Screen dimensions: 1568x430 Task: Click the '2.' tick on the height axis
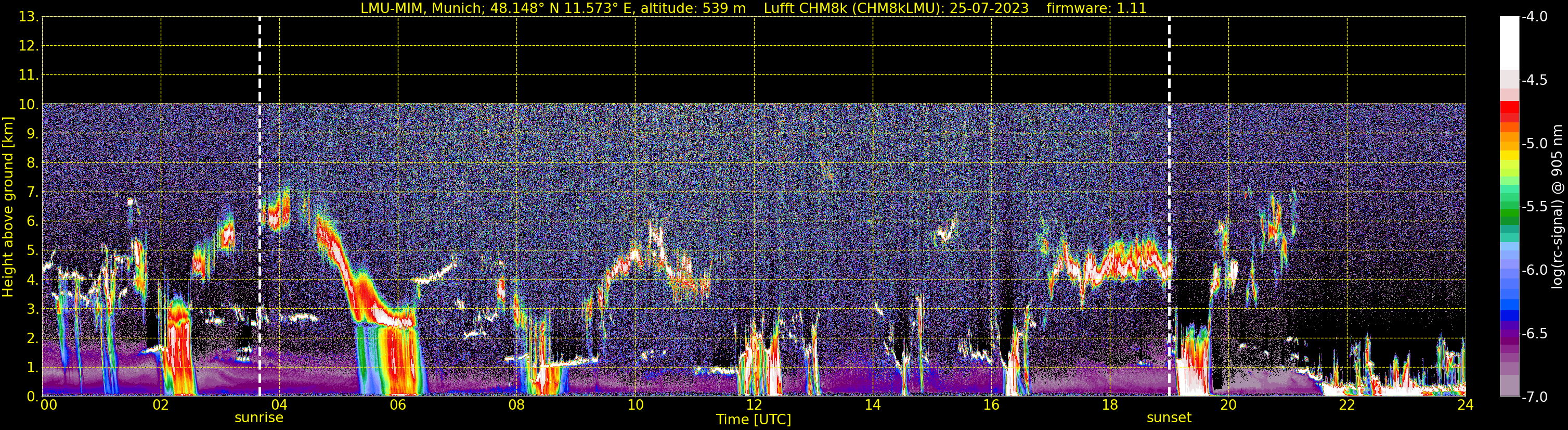coord(33,338)
